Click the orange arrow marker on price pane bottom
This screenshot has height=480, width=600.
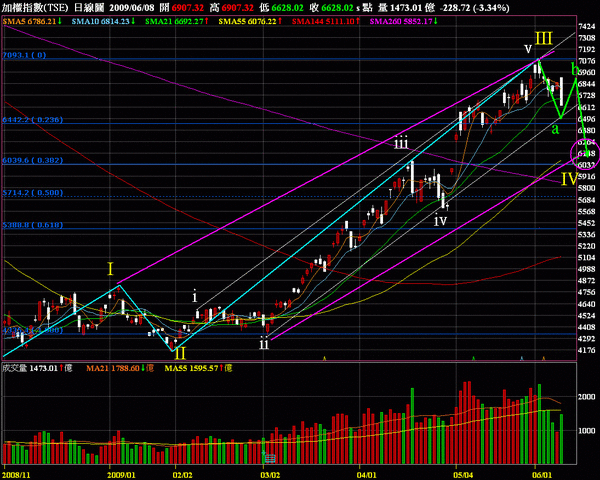tap(544, 358)
